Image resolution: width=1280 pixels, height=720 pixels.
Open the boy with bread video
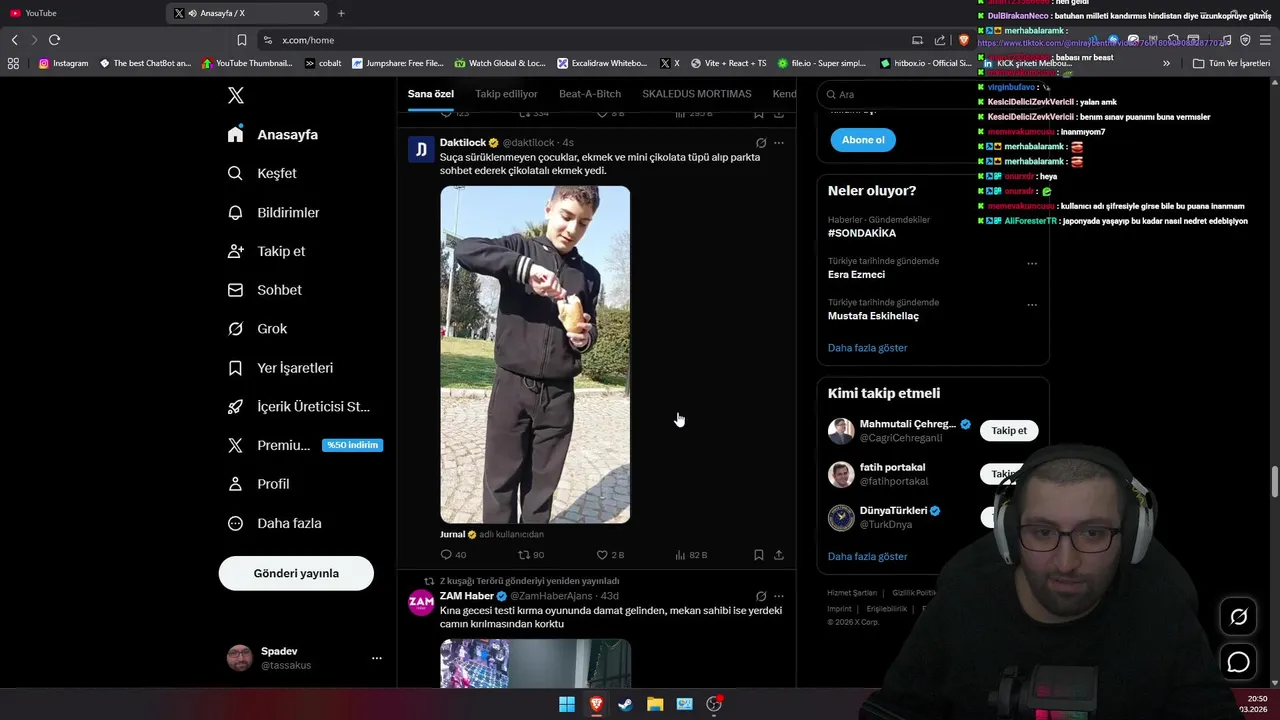[x=535, y=354]
